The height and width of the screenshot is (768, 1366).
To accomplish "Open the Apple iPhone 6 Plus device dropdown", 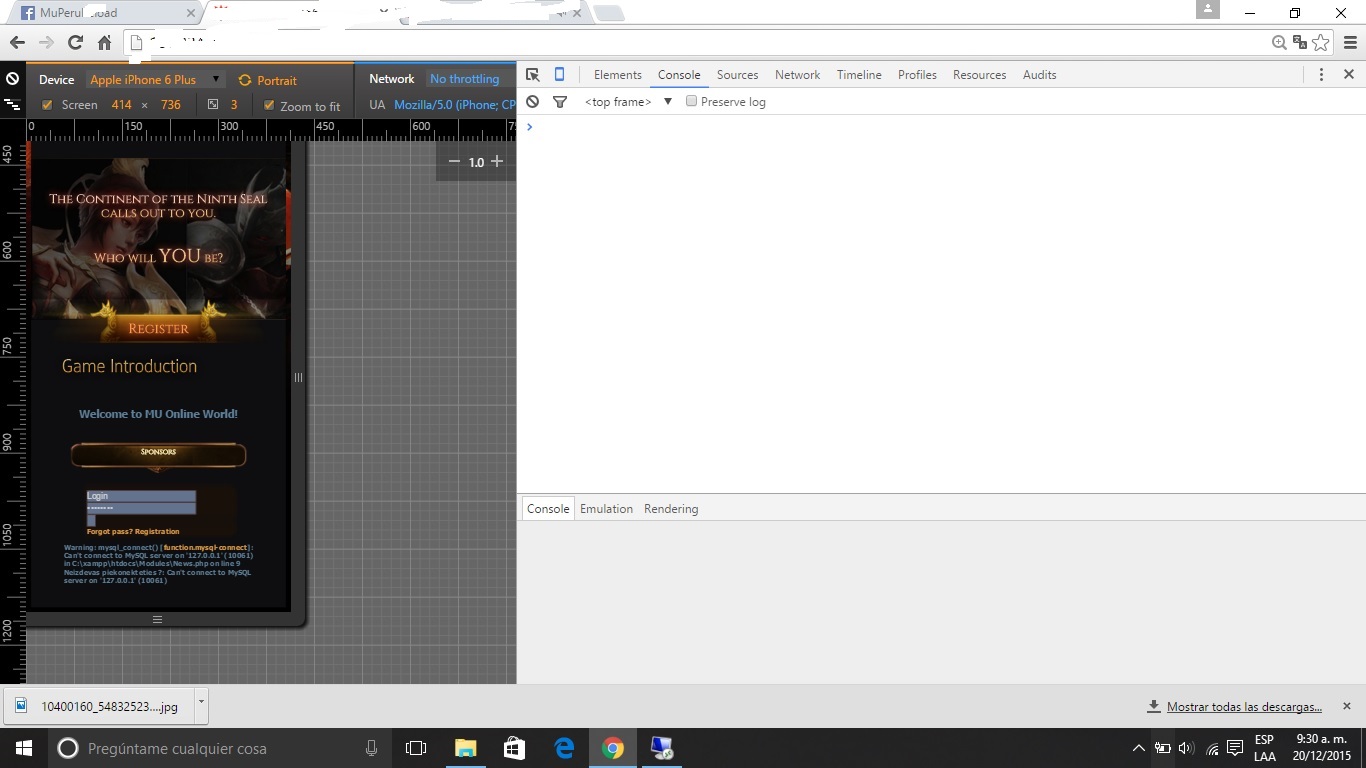I will [154, 80].
